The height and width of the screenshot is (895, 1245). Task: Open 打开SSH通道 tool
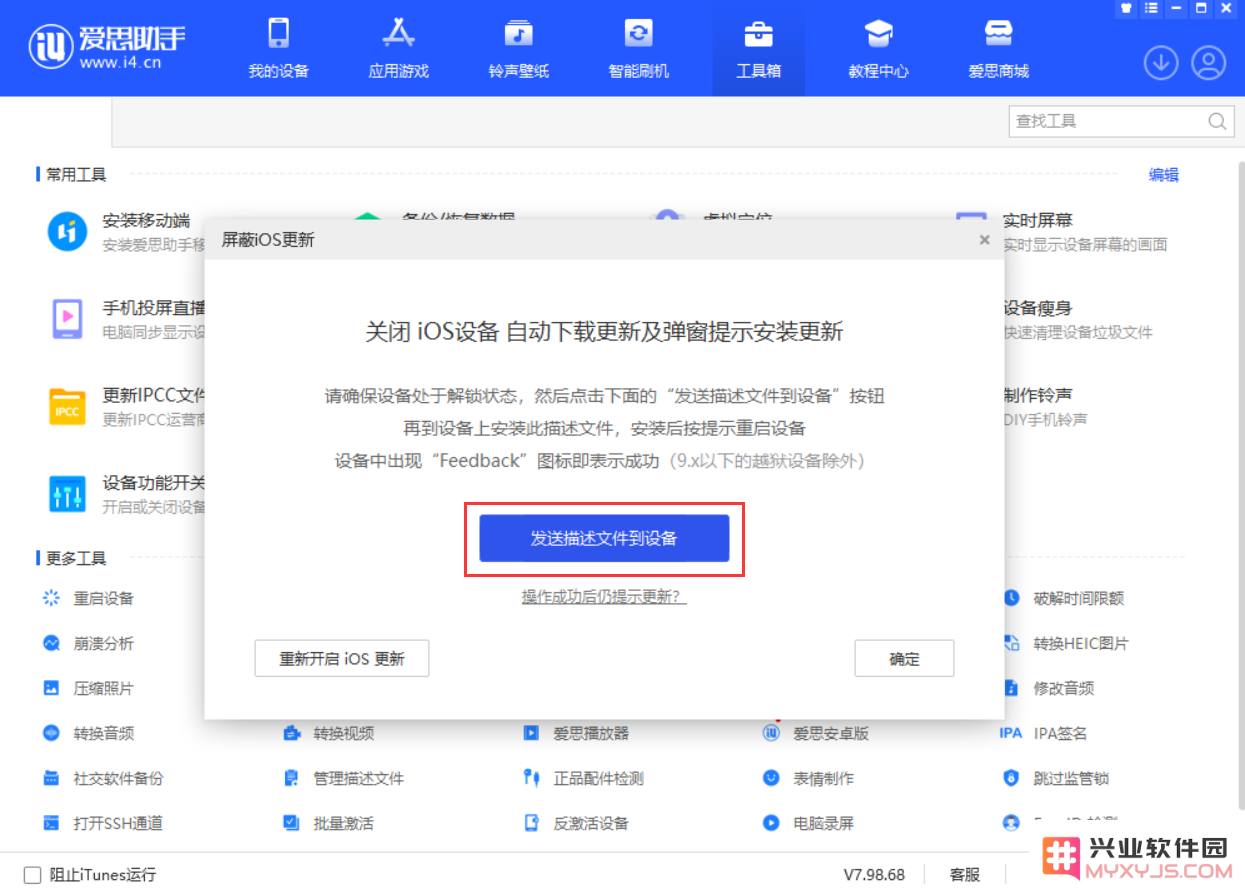103,823
